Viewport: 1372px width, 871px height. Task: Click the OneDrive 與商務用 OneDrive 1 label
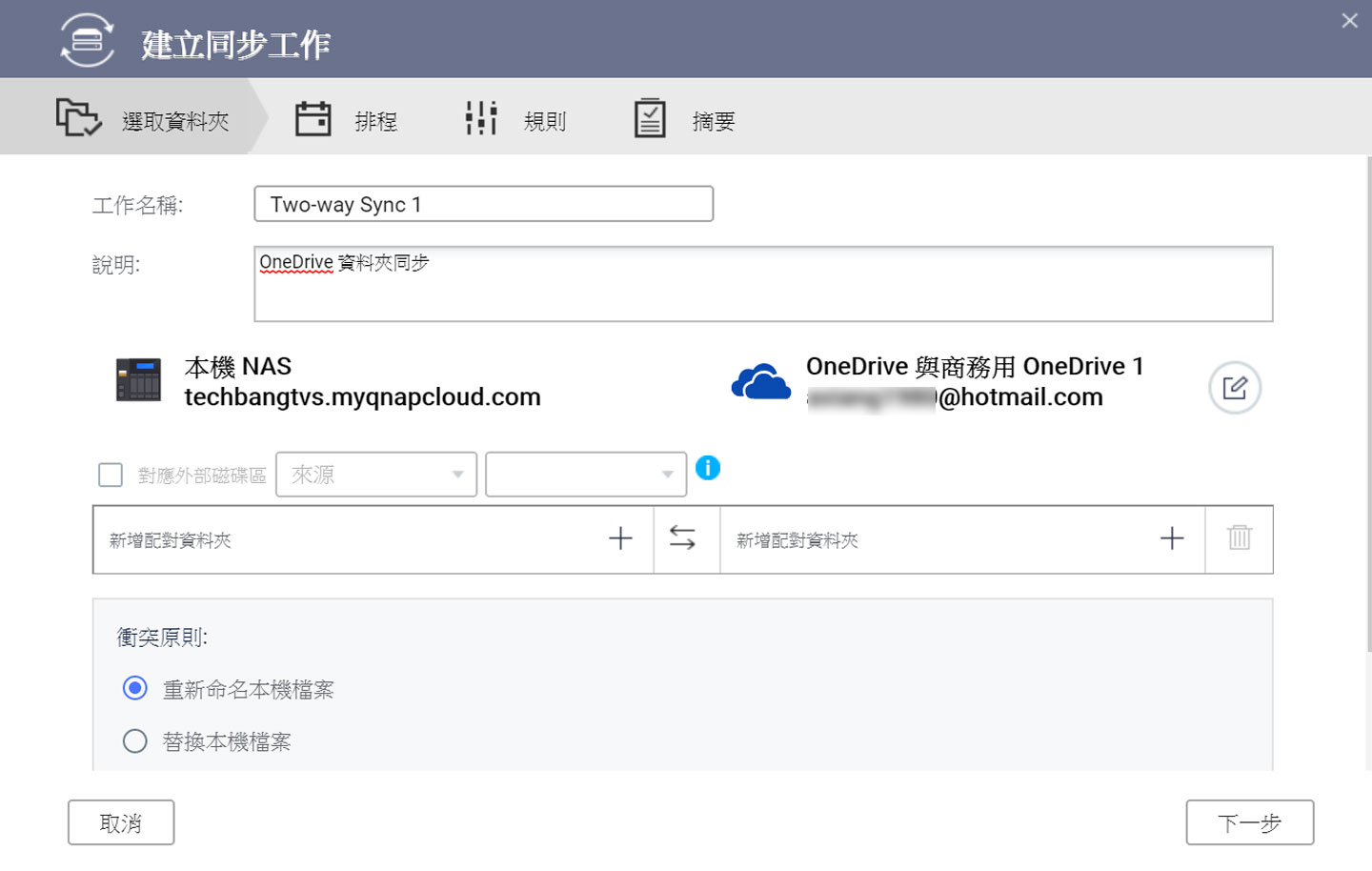point(975,367)
